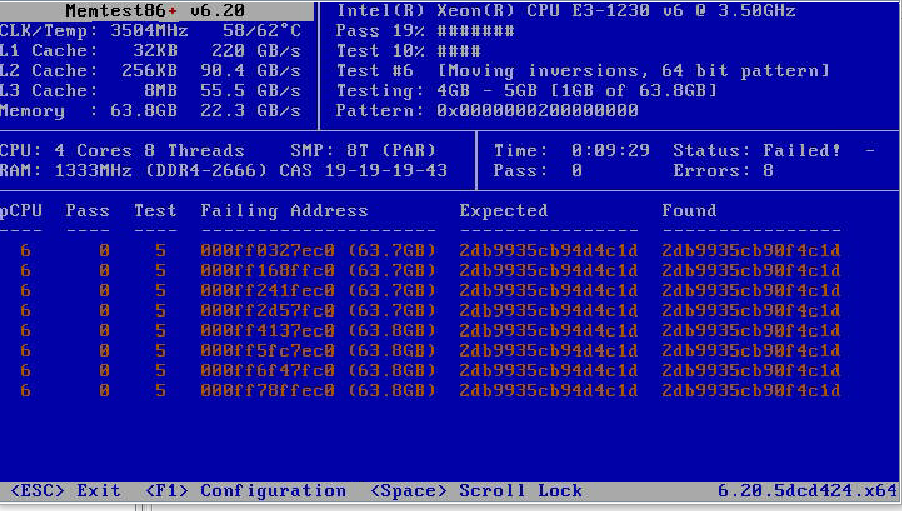Click the SMP: 8T (PAR) text
This screenshot has width=903, height=512.
click(x=363, y=150)
